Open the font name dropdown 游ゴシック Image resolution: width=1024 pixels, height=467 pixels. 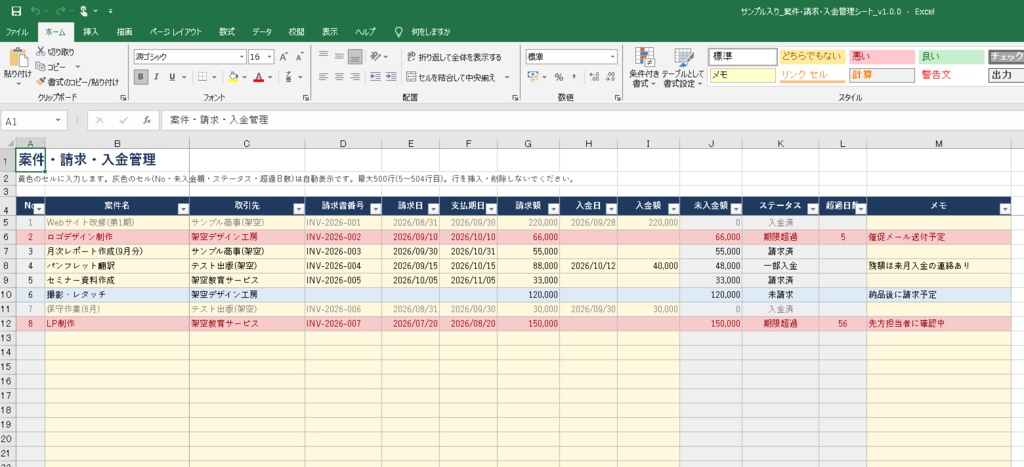242,57
